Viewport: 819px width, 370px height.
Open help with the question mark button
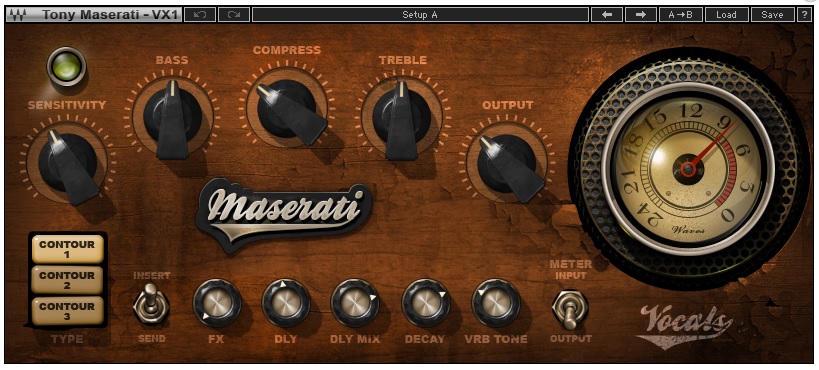click(x=804, y=15)
